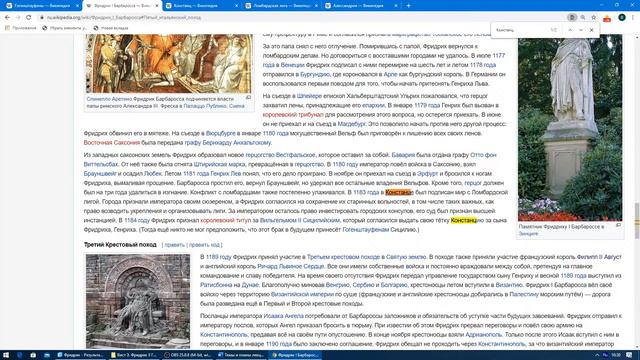Go to previous find result
This screenshot has height=360, width=640.
pos(570,30)
